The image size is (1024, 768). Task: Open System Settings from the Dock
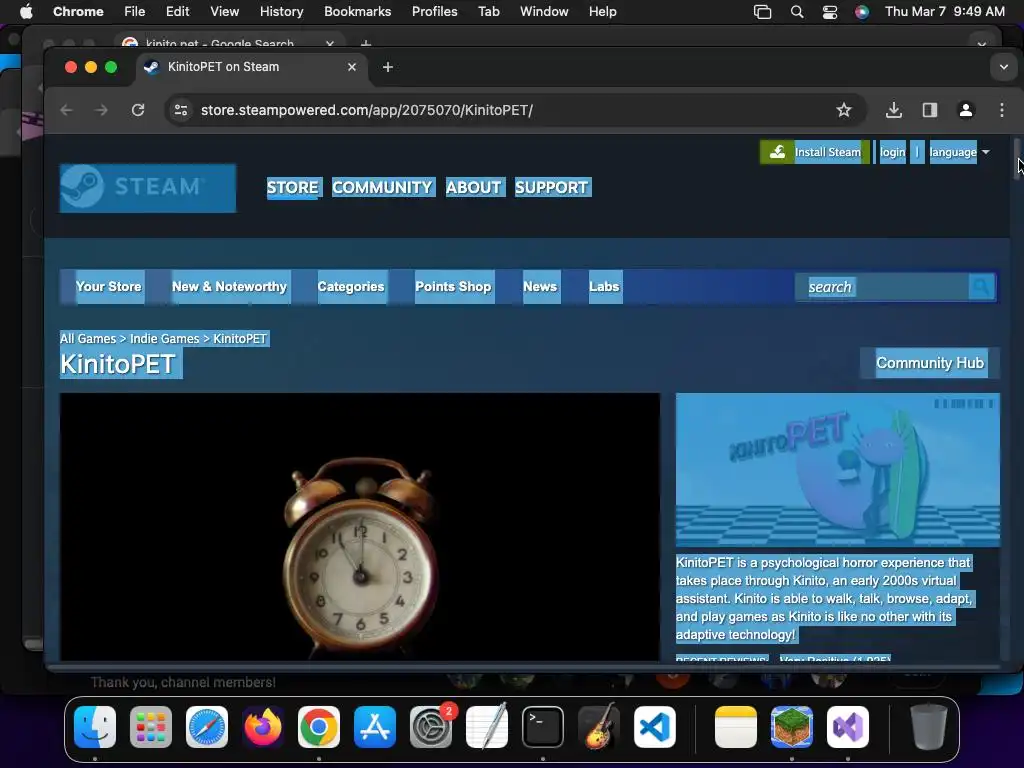tap(431, 727)
